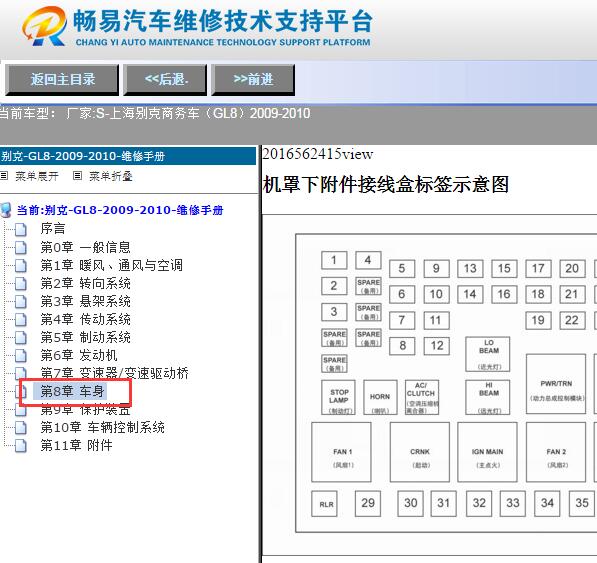
Task: Expand all menus with 菜单展开
Action: coord(37,176)
